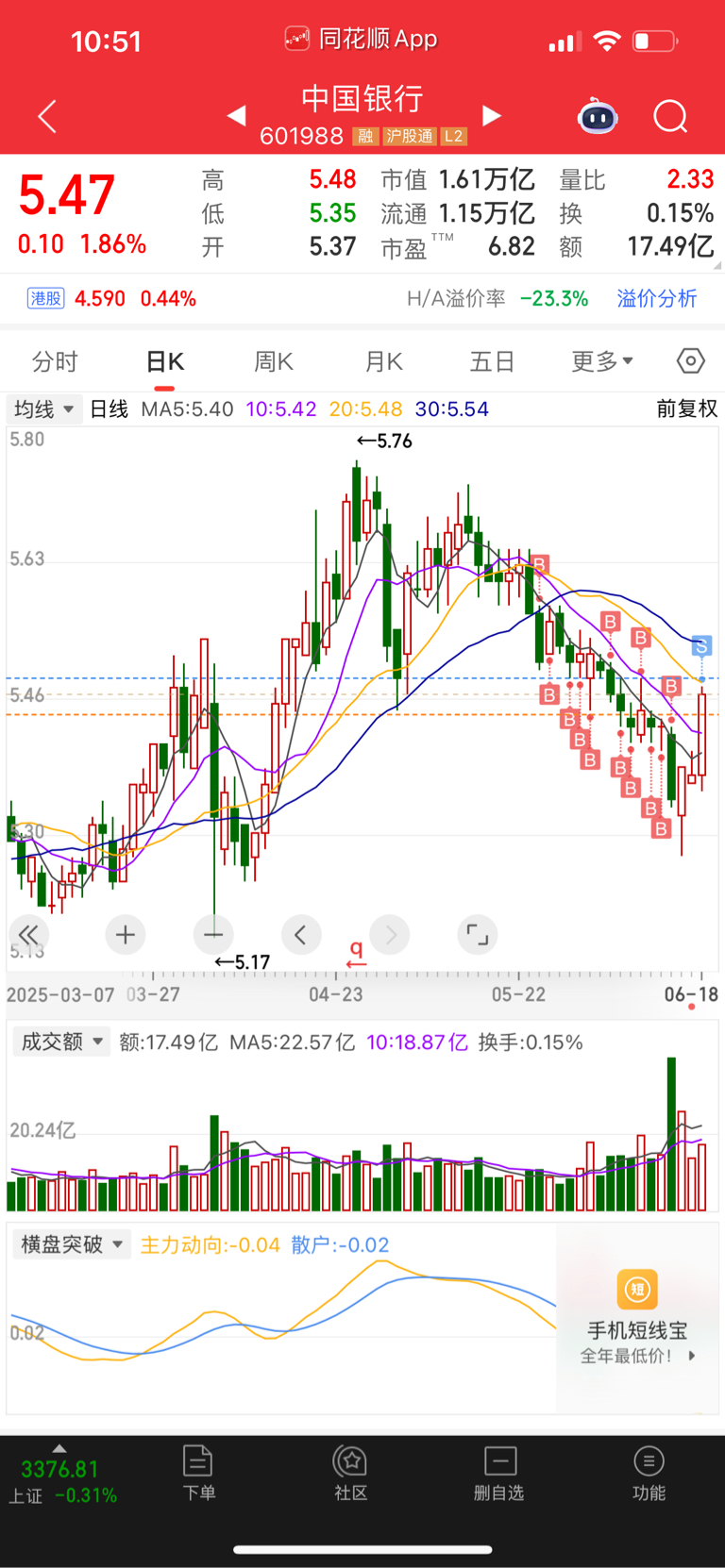Screen dimensions: 725x1568
Task: Tap the MA5:5.40 value
Action: 187,409
